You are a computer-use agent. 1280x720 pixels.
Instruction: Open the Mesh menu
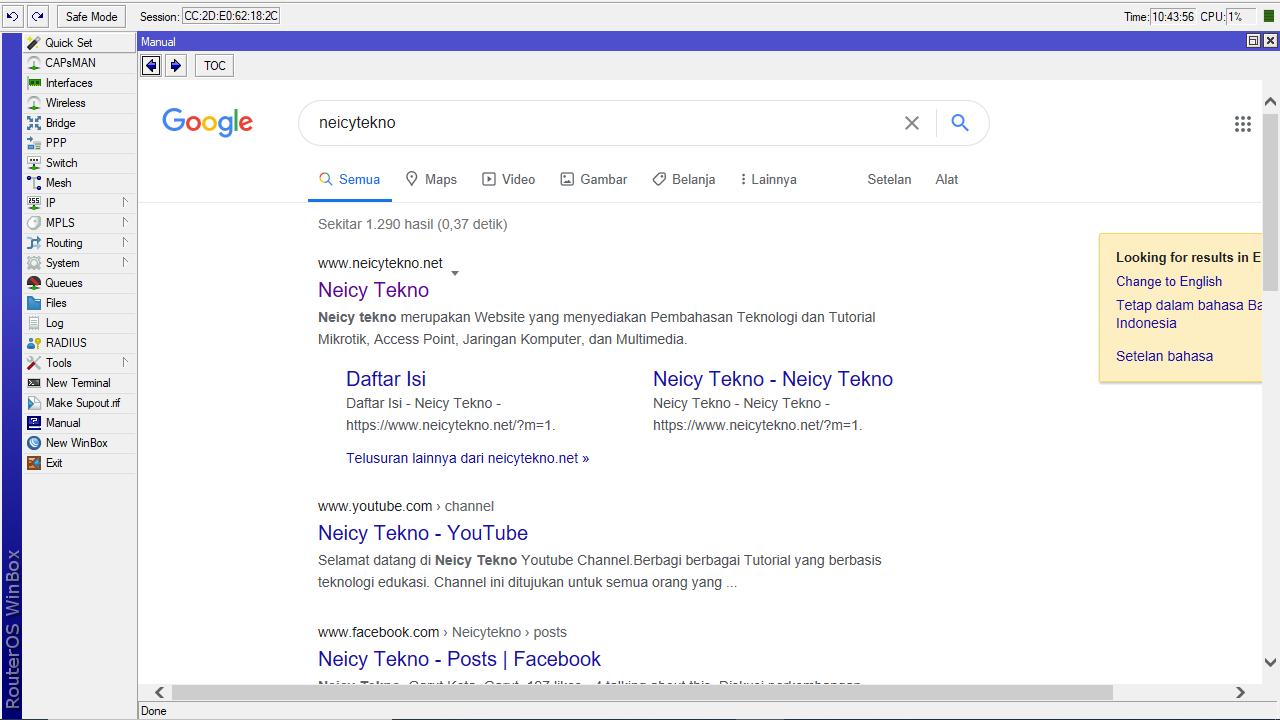80,183
